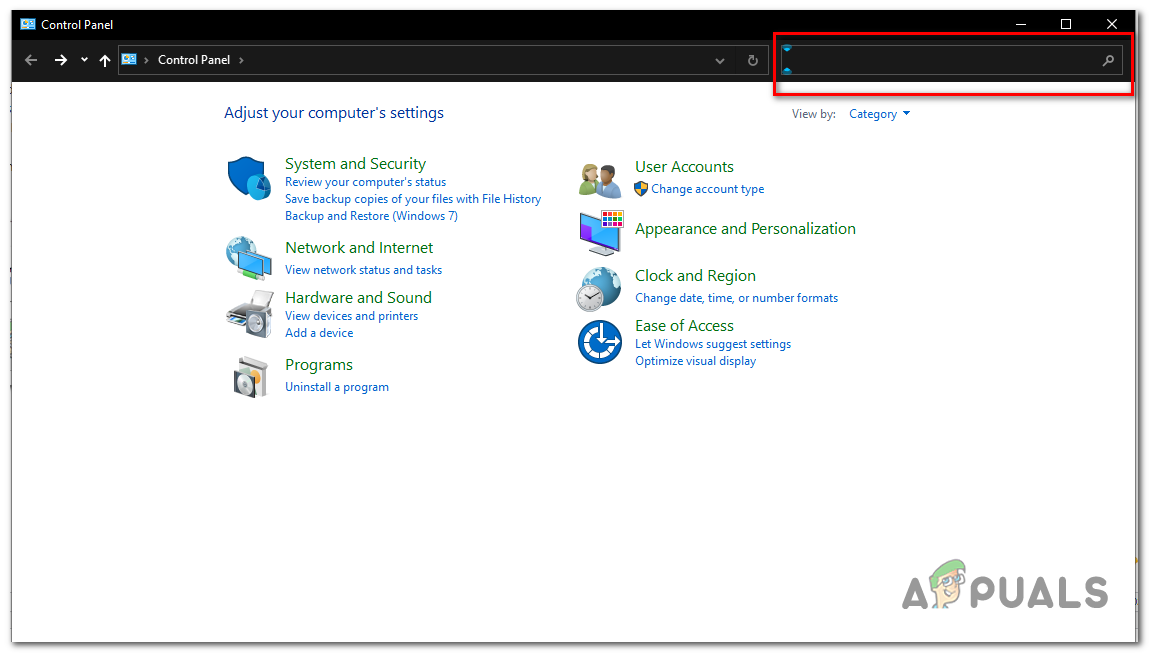Click Backup and Restore (Windows 7)
The height and width of the screenshot is (653, 1149).
(x=371, y=215)
